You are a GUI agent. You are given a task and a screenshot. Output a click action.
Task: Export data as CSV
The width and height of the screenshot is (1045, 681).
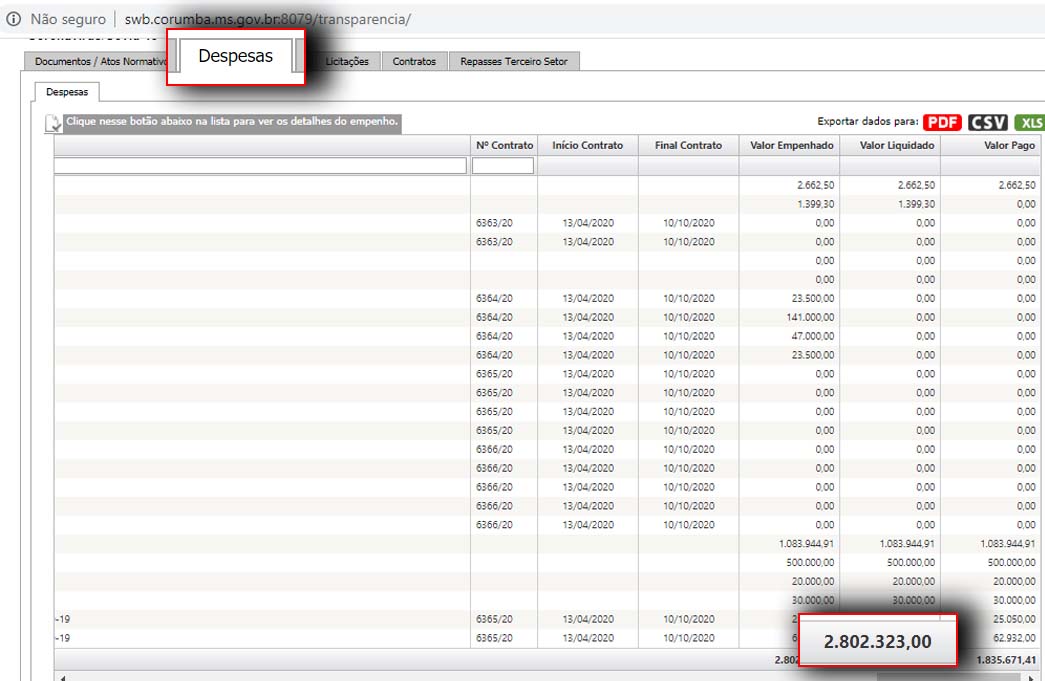[988, 123]
